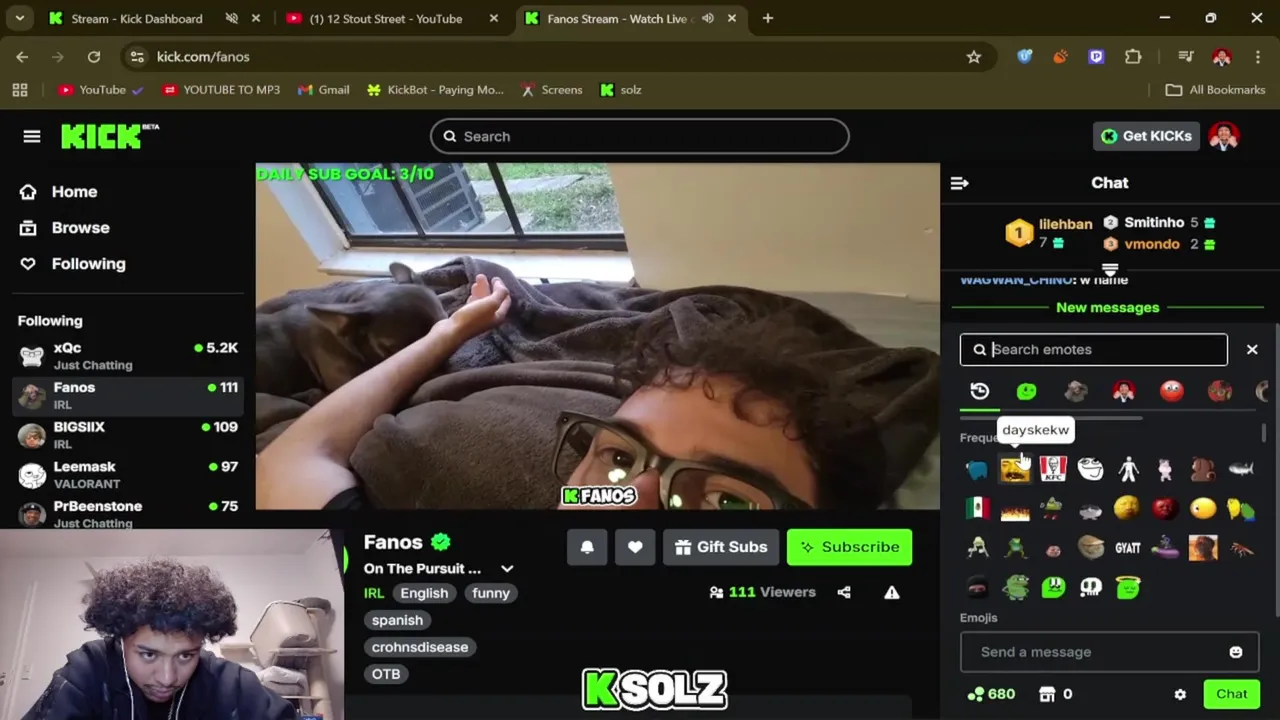The width and height of the screenshot is (1280, 720).
Task: Open PrBeenstone channel from Following list
Action: 129,513
